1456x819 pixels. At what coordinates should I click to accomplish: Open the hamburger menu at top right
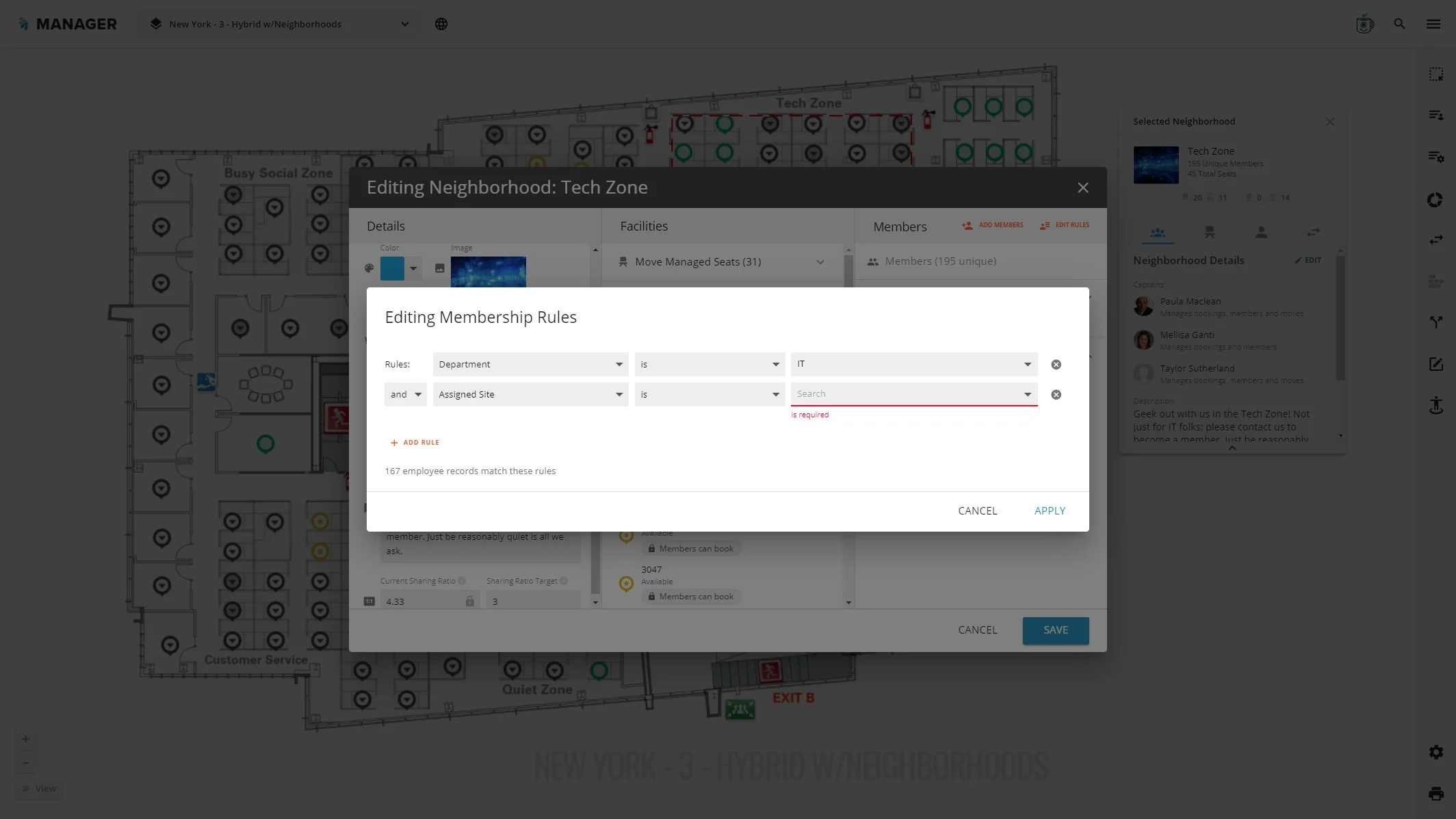coord(1433,24)
